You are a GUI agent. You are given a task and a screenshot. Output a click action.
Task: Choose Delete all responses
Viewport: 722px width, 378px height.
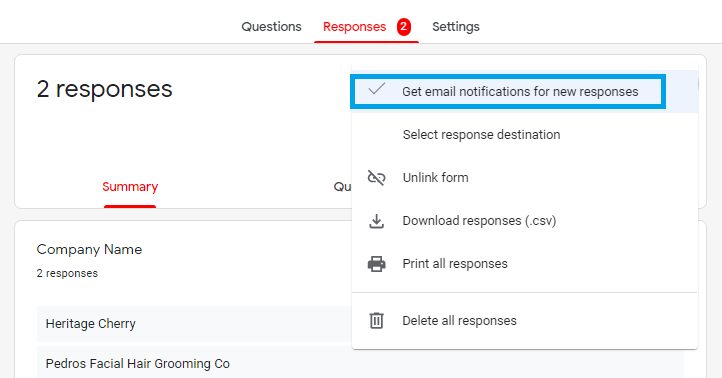point(524,320)
